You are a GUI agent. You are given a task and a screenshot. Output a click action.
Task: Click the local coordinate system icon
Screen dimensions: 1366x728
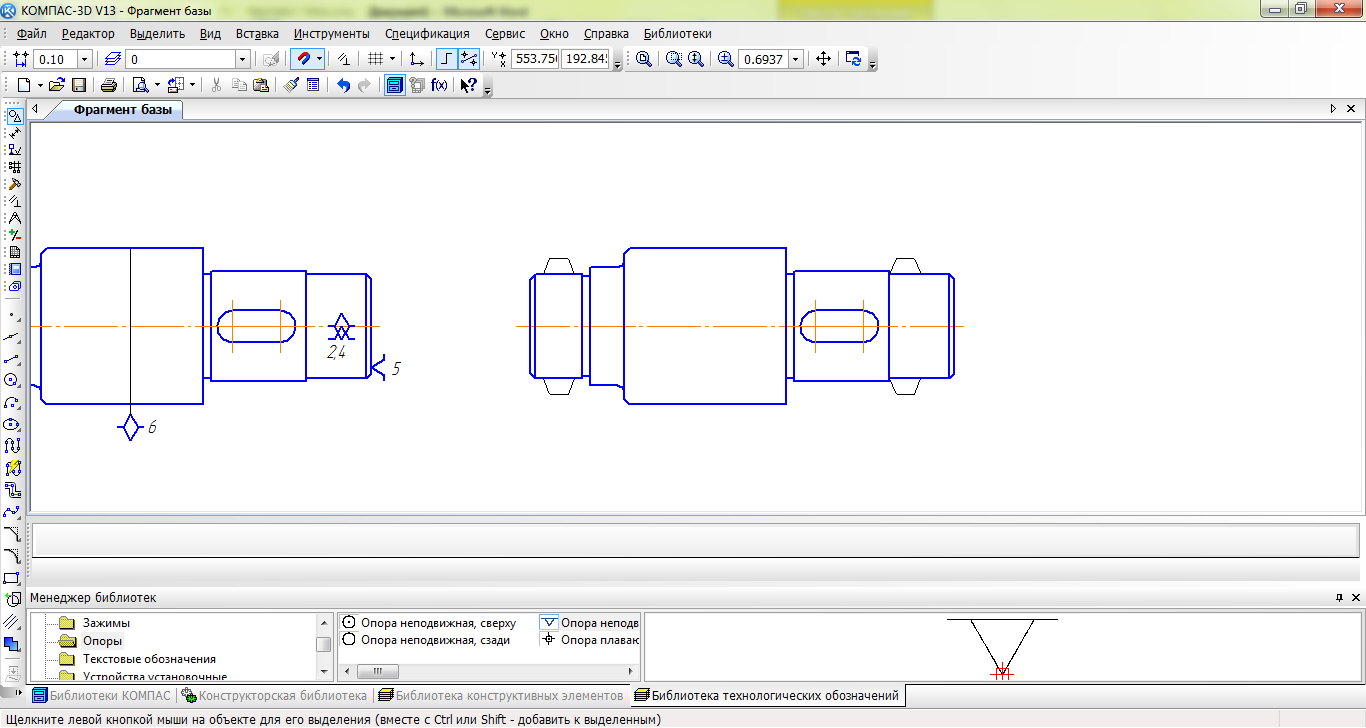pyautogui.click(x=417, y=59)
